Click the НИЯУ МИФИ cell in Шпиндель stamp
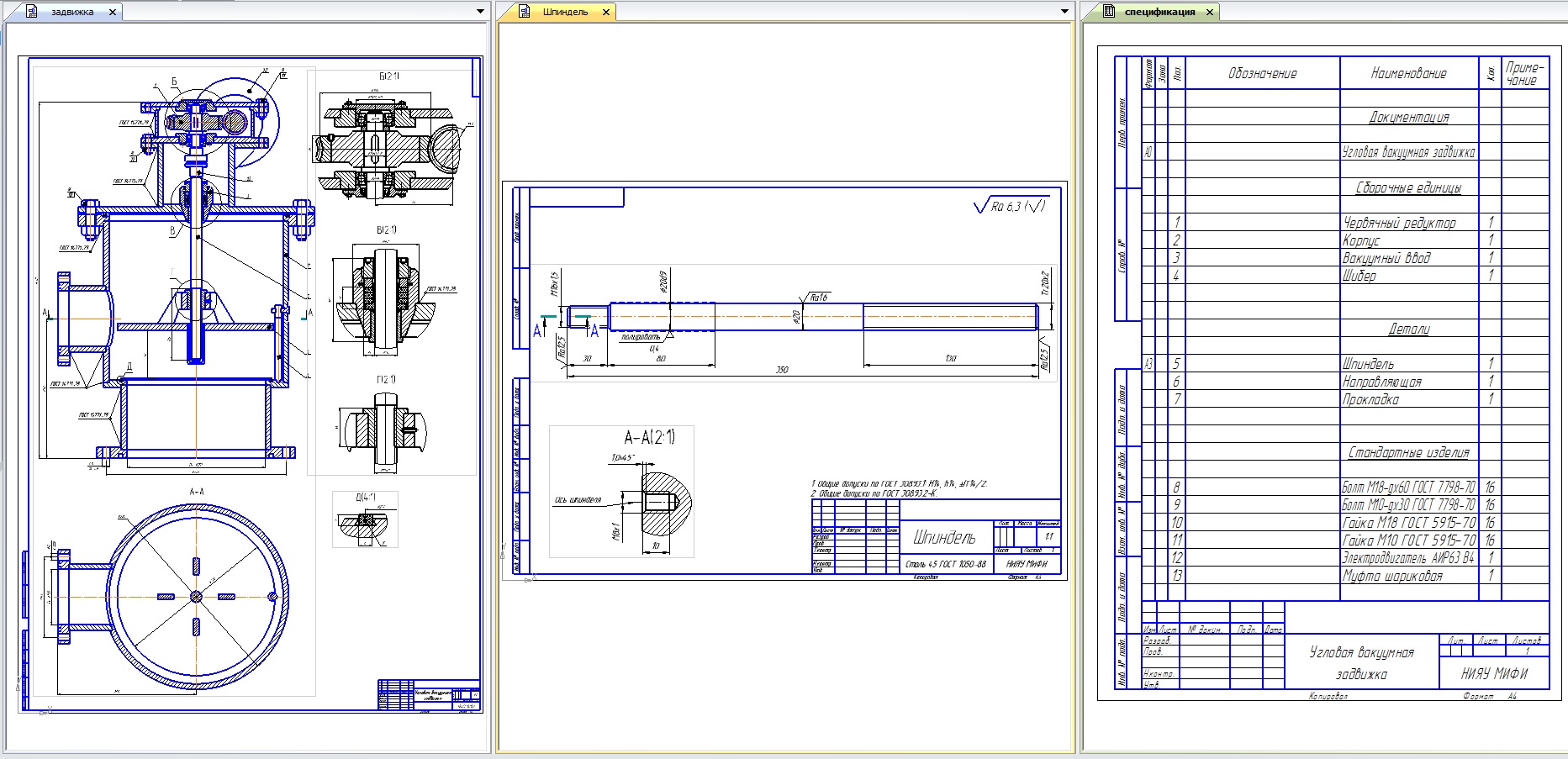1568x759 pixels. click(x=1027, y=564)
